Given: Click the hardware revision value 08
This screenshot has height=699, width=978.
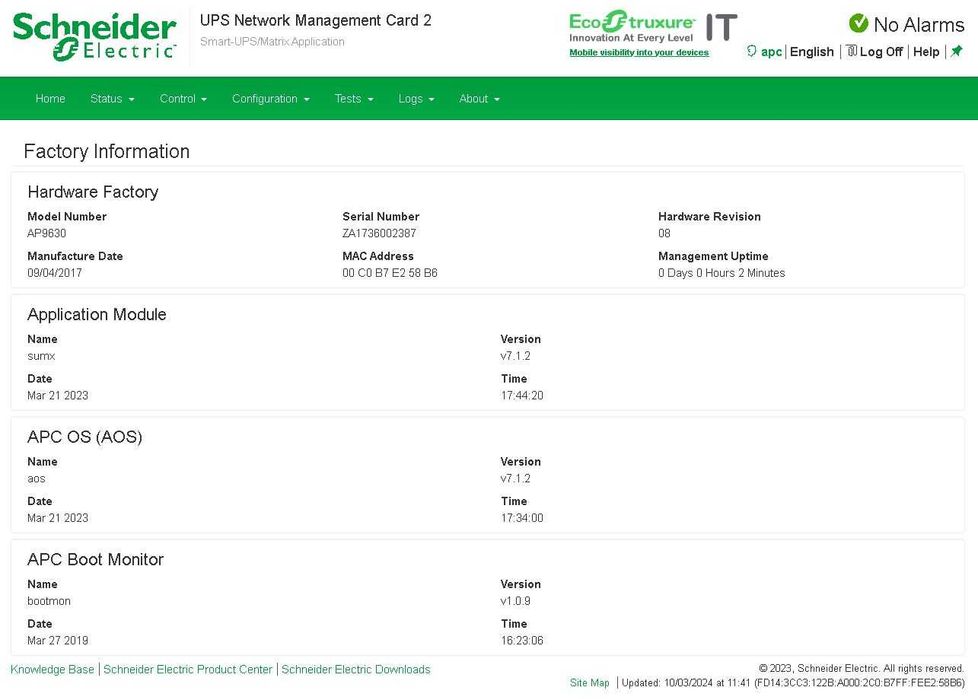Looking at the screenshot, I should coord(664,233).
